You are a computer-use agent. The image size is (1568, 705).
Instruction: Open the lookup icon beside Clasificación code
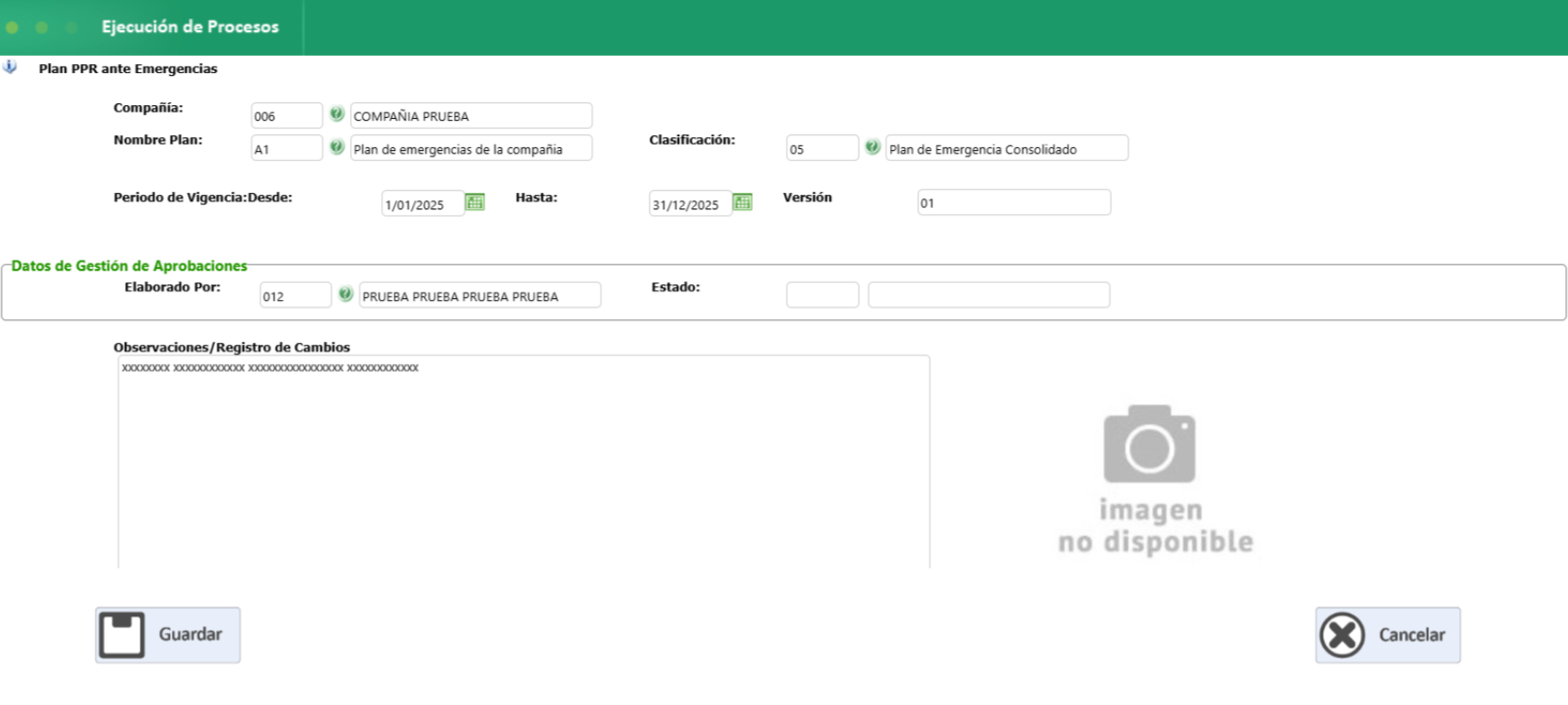[873, 147]
